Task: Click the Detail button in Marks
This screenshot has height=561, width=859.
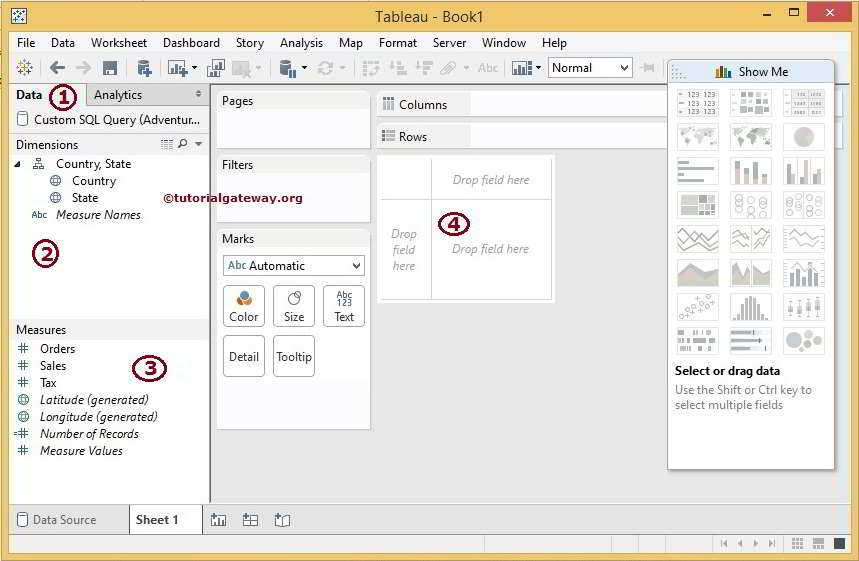Action: click(243, 356)
